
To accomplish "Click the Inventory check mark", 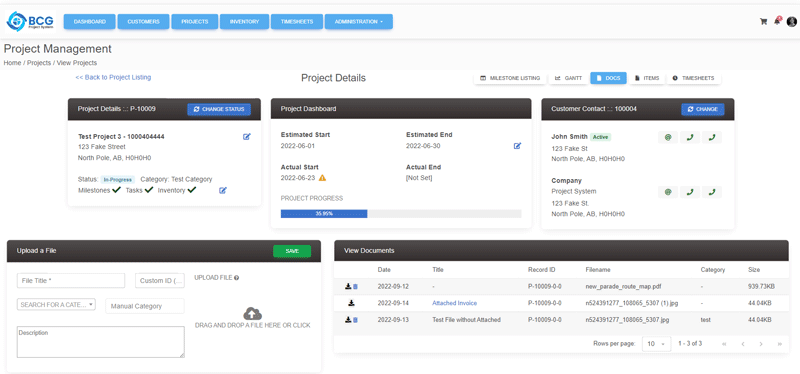I will coord(191,190).
